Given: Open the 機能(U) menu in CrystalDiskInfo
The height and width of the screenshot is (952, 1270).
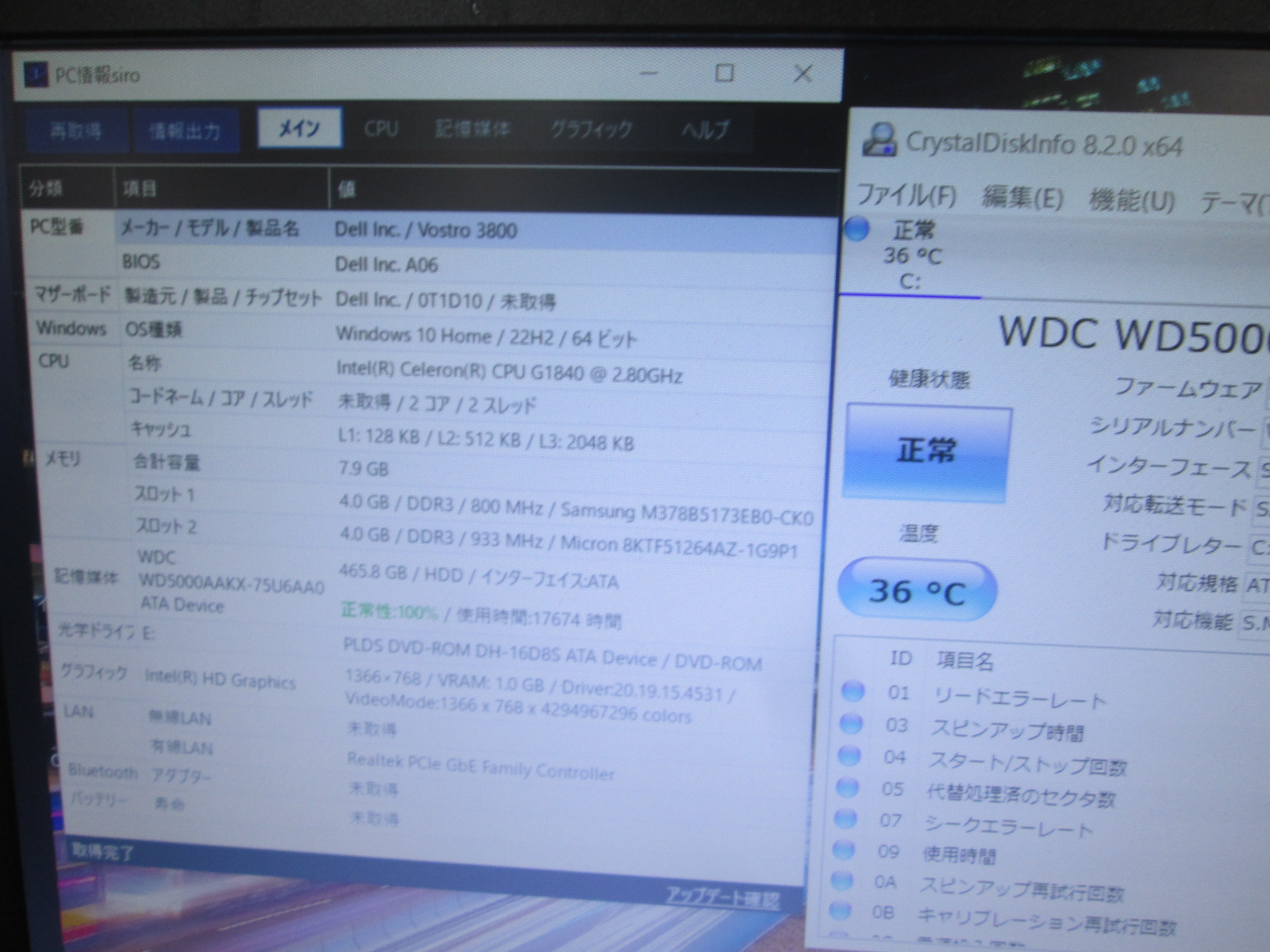Looking at the screenshot, I should 1132,200.
